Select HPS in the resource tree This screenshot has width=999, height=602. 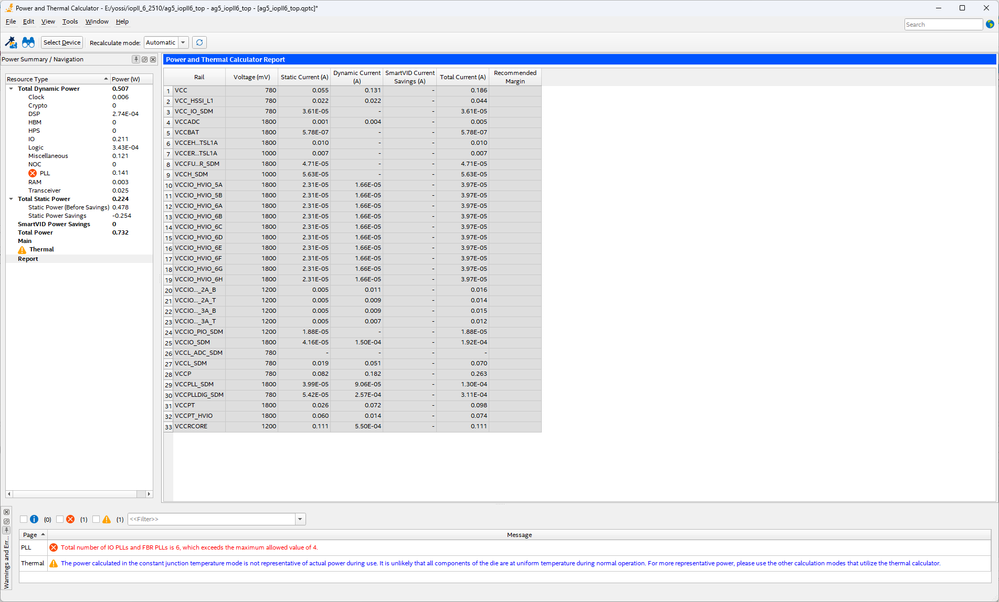34,131
